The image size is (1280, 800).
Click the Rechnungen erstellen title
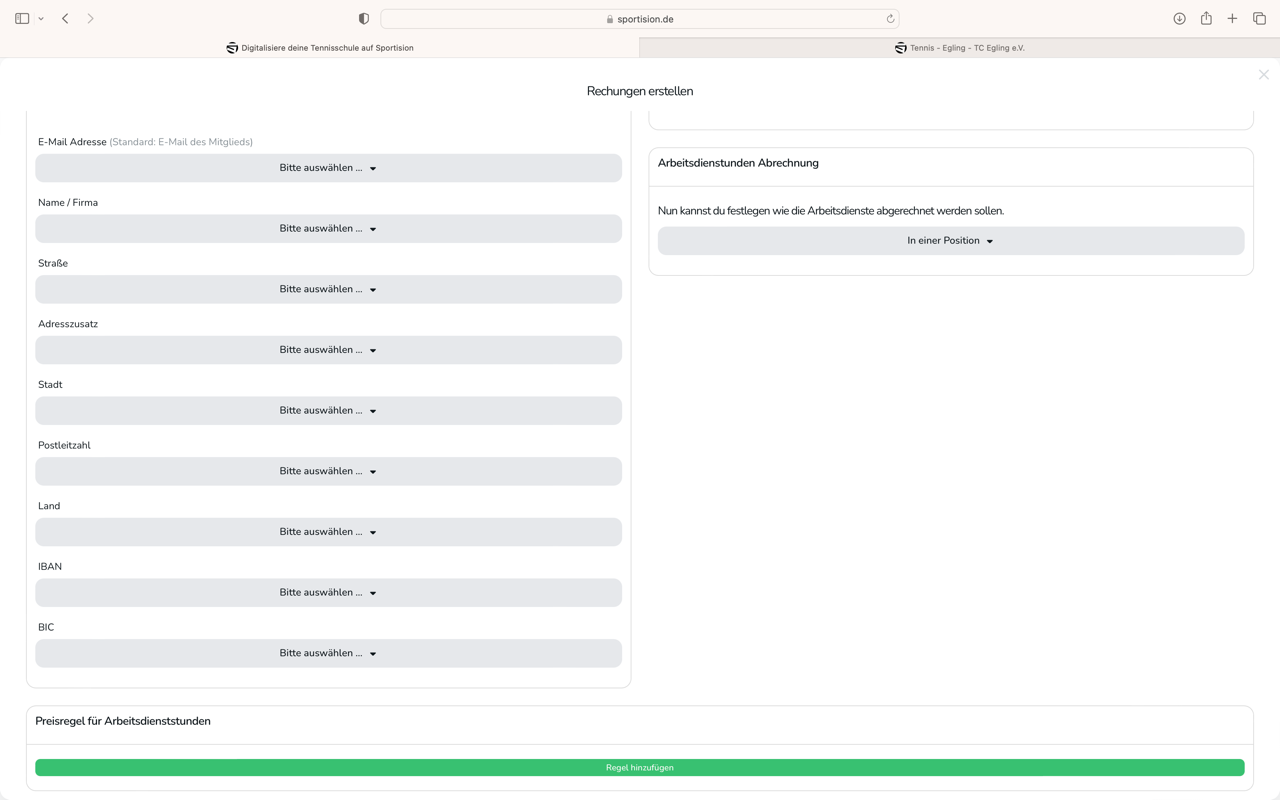(x=640, y=91)
